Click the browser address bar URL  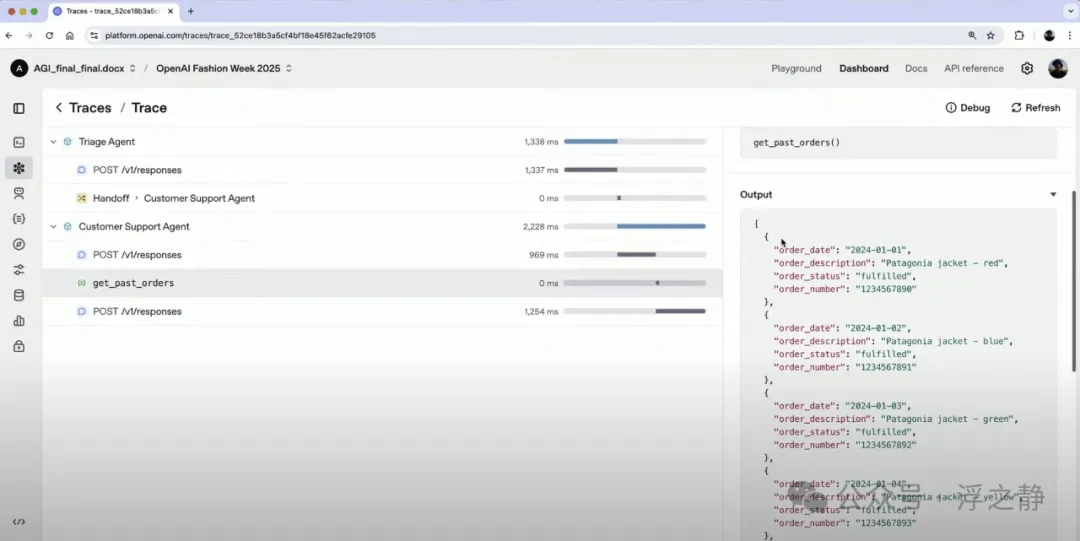tap(240, 35)
